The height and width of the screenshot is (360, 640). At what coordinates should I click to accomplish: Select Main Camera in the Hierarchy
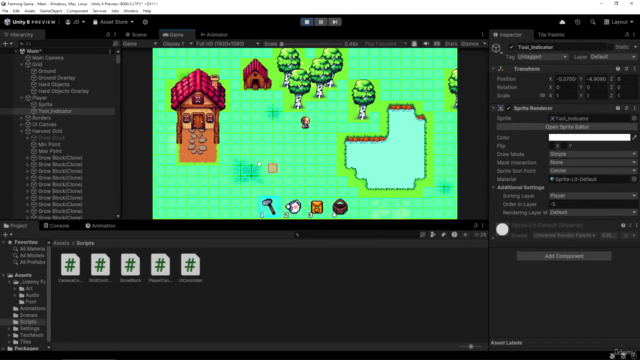(x=48, y=58)
